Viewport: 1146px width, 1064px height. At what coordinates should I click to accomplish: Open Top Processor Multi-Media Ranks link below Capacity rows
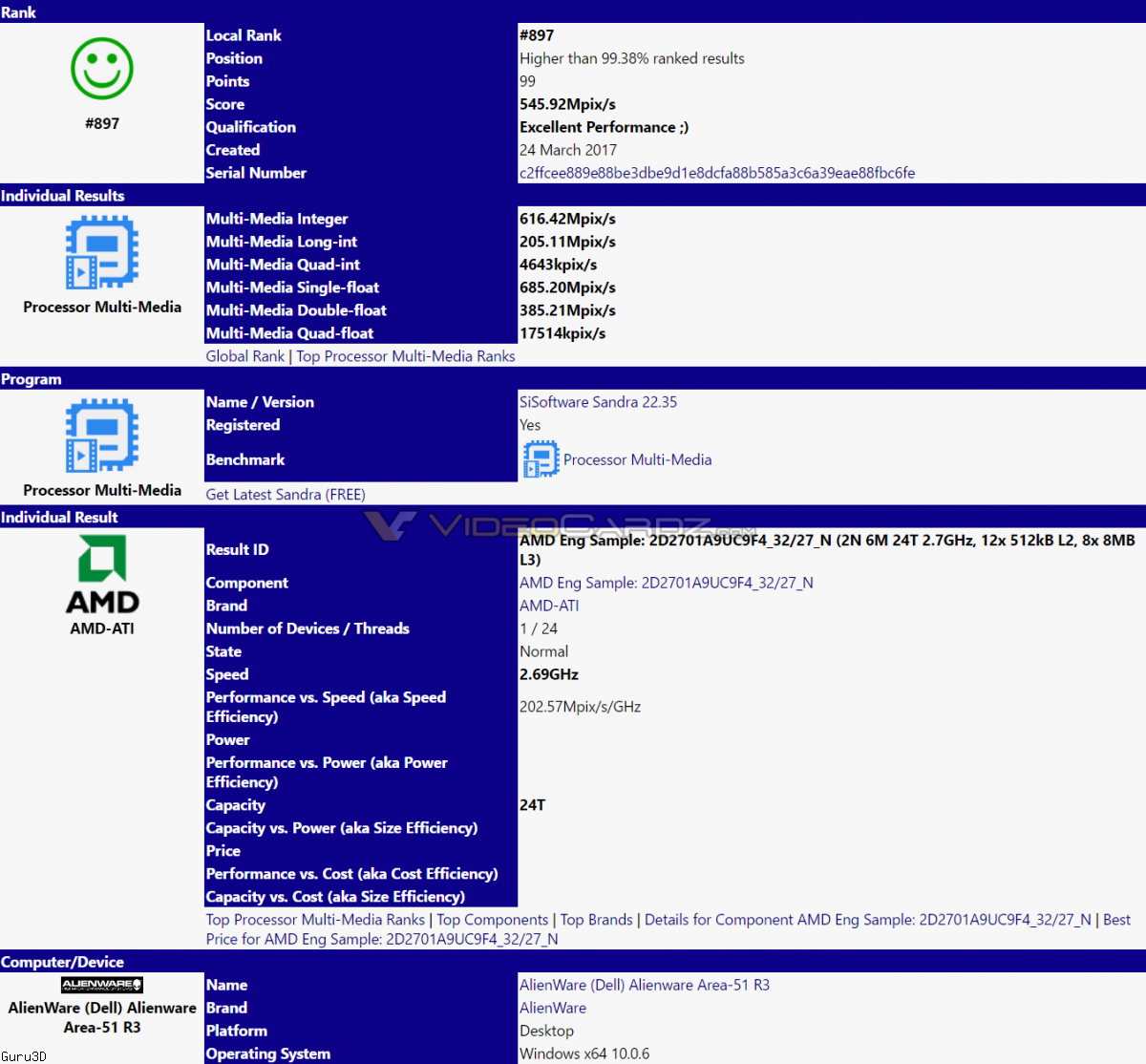316,920
